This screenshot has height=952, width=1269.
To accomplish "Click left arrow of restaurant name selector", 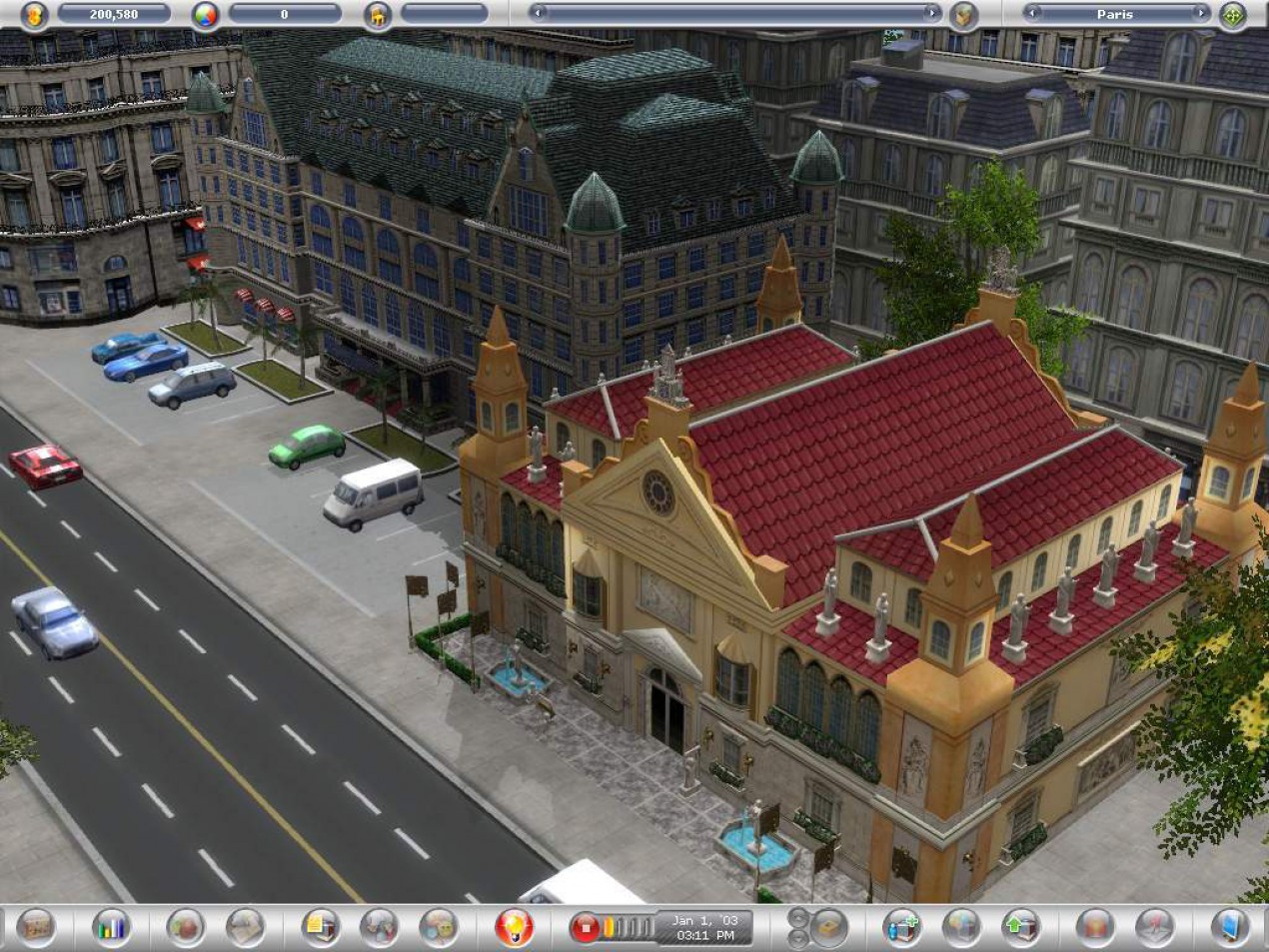I will [x=539, y=14].
